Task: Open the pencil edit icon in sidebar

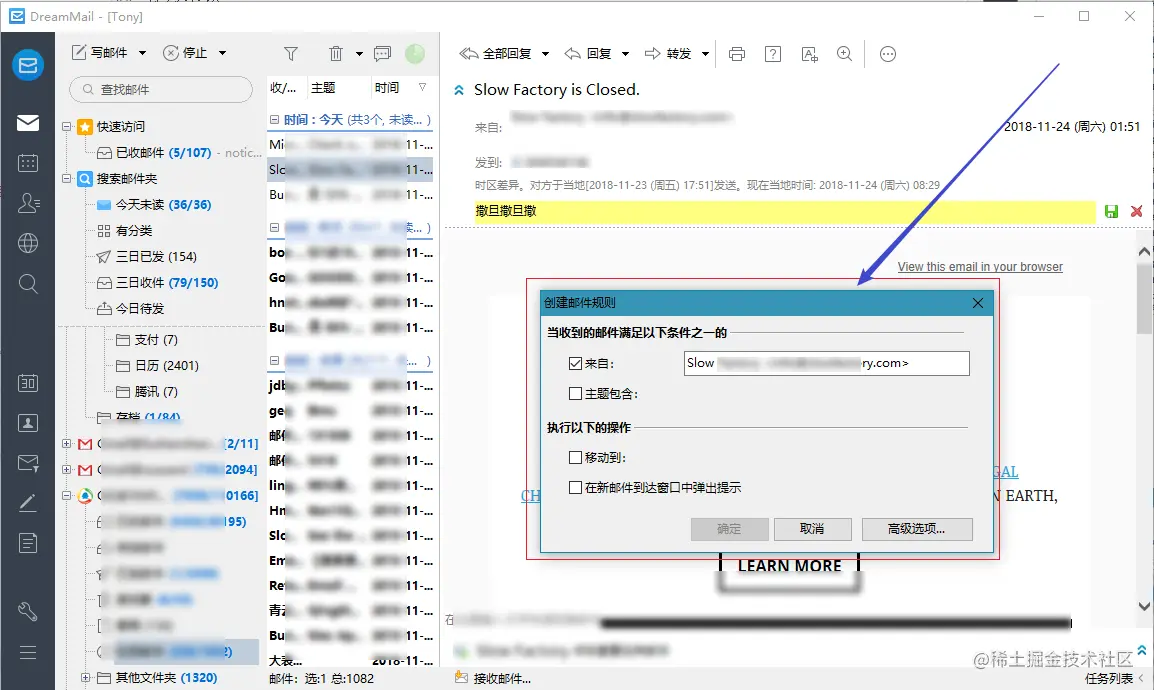Action: 28,503
